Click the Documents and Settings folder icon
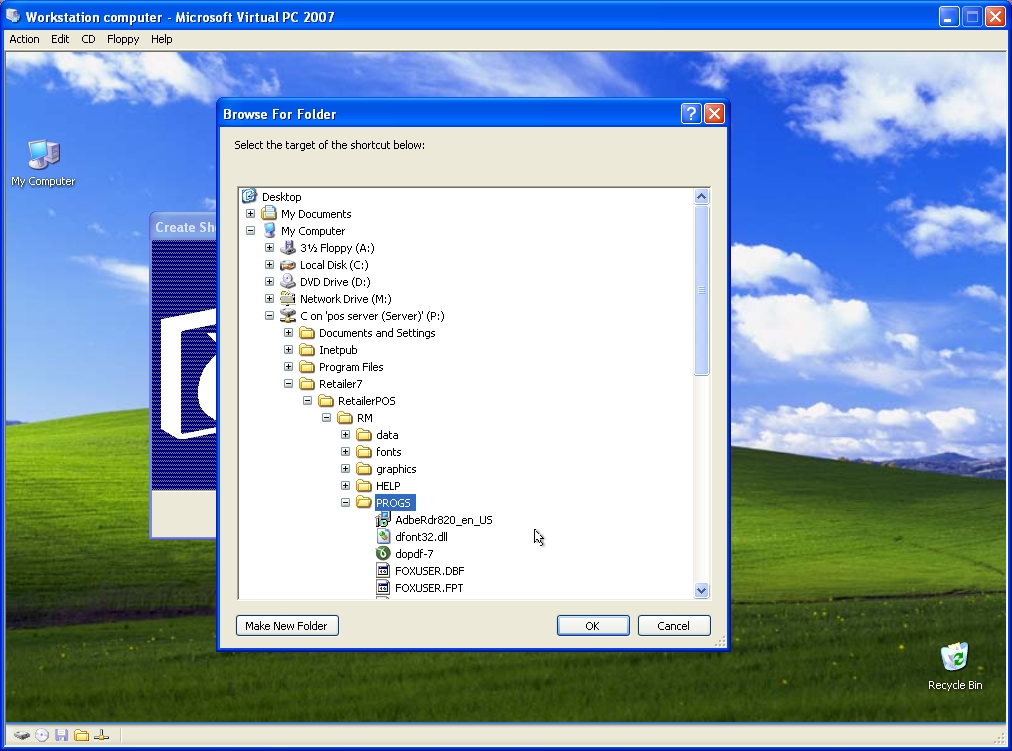 click(307, 333)
